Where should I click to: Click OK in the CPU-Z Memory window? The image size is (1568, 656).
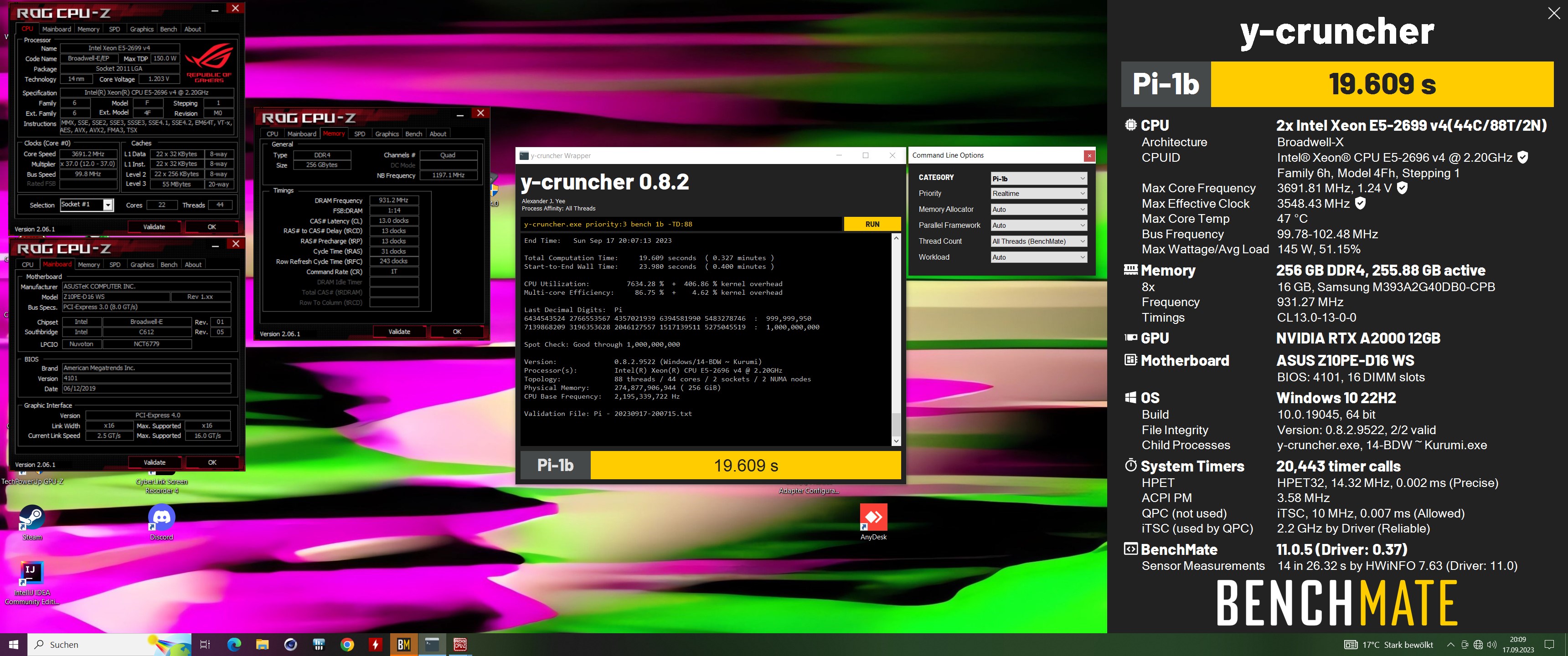pos(457,332)
